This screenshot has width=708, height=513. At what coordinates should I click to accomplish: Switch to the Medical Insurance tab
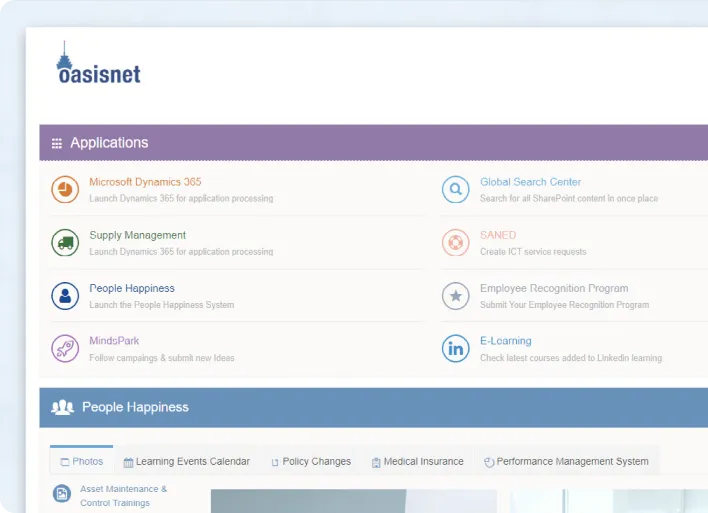point(418,462)
